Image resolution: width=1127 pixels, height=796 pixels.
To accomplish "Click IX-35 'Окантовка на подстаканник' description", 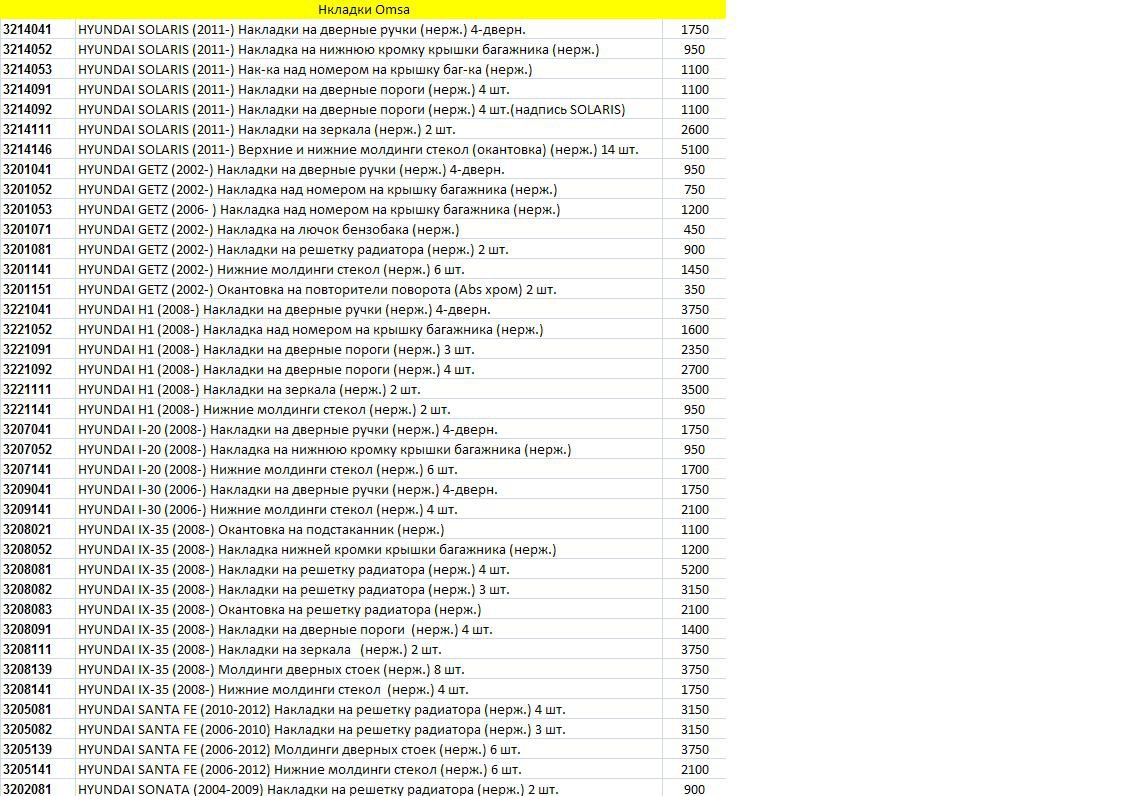I will 261,530.
